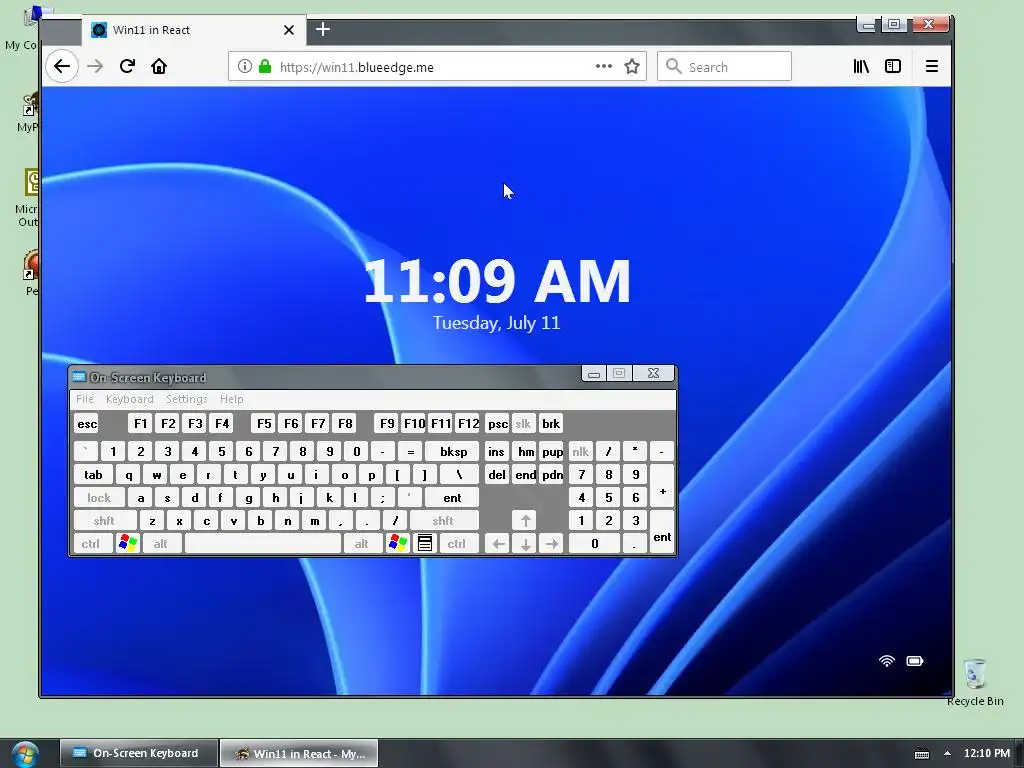Click the right Windows logo key
This screenshot has height=768, width=1024.
tap(397, 544)
